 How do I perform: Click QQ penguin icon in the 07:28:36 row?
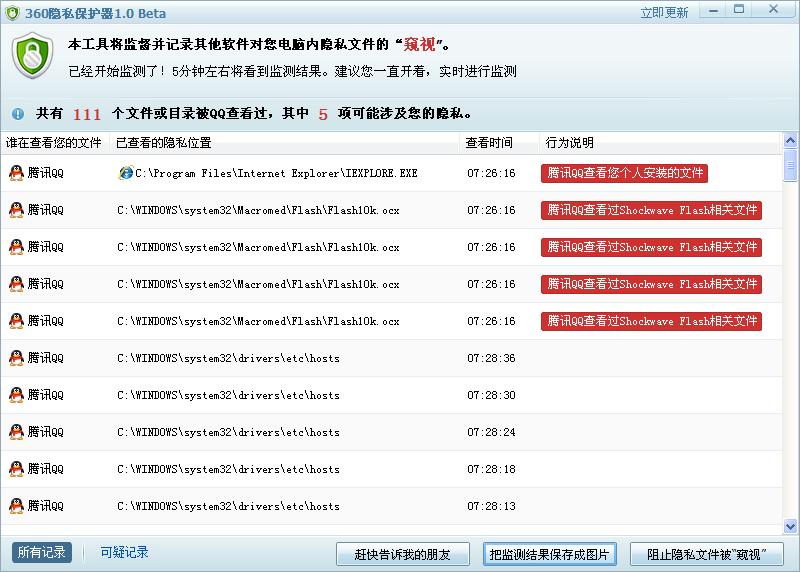click(16, 358)
